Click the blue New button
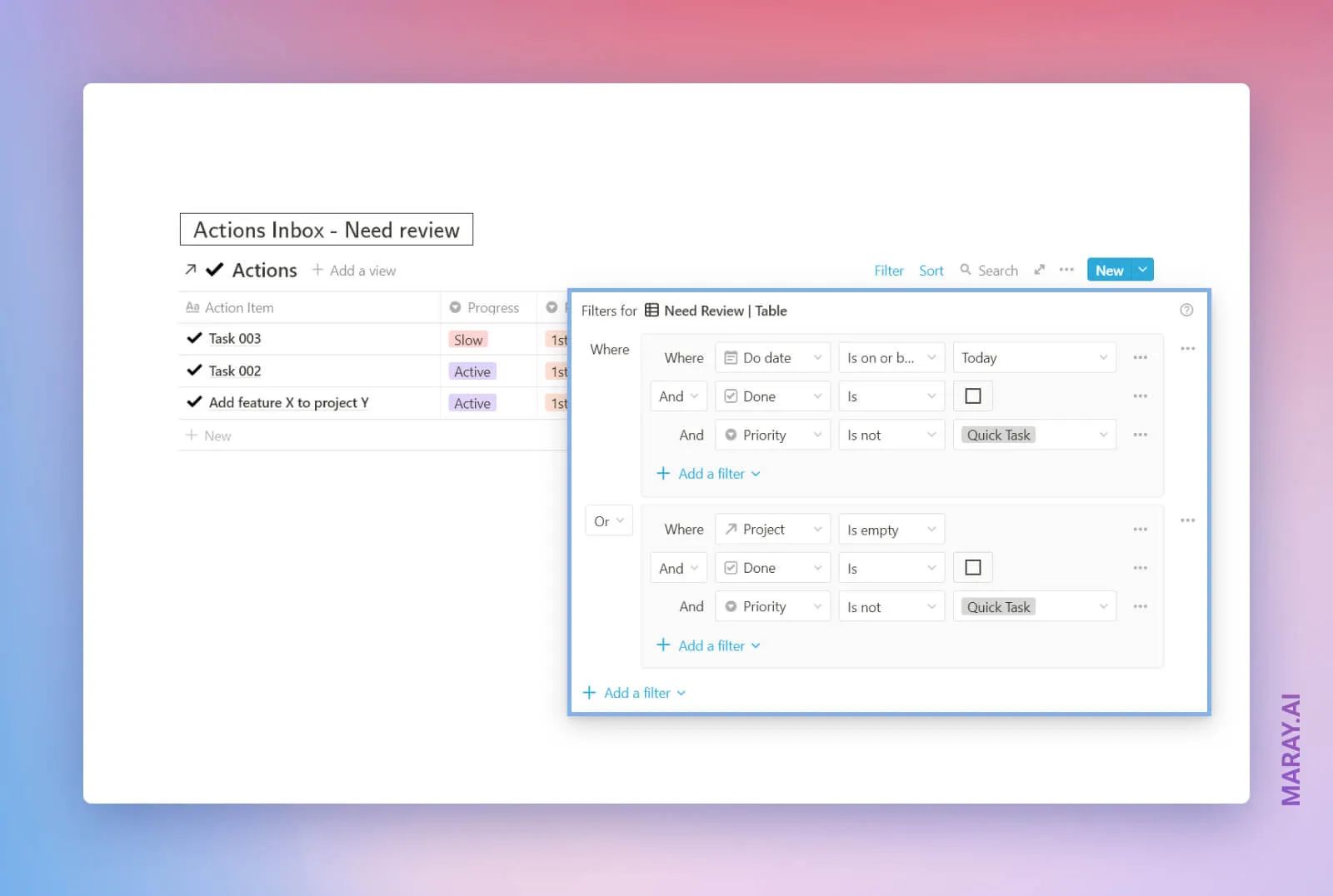 coord(1109,270)
